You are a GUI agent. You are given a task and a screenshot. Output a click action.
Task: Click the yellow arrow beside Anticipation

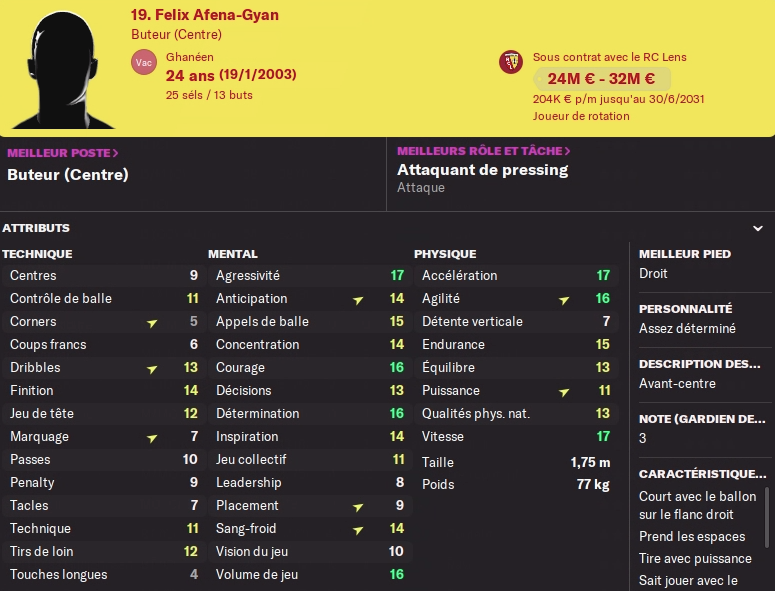tap(358, 299)
